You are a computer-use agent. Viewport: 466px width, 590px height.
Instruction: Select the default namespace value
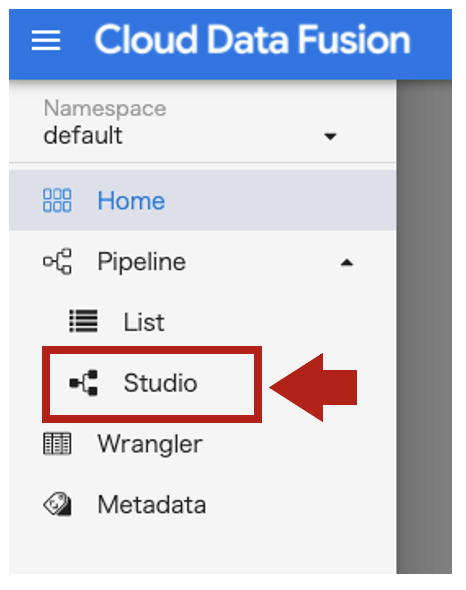click(83, 135)
